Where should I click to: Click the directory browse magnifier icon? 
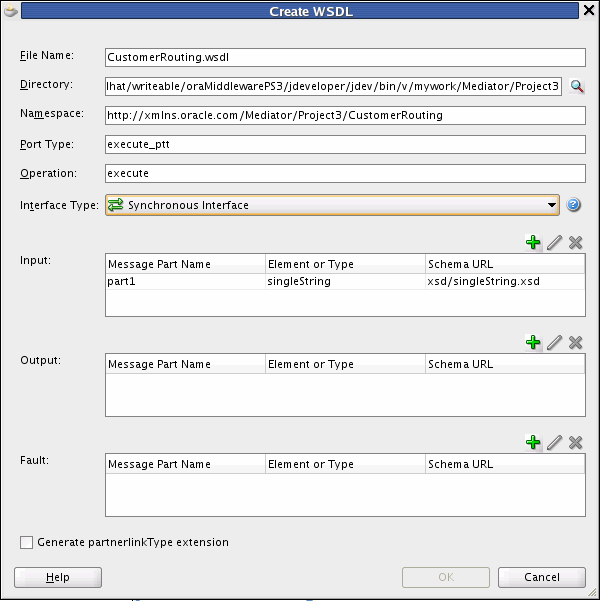pos(576,86)
